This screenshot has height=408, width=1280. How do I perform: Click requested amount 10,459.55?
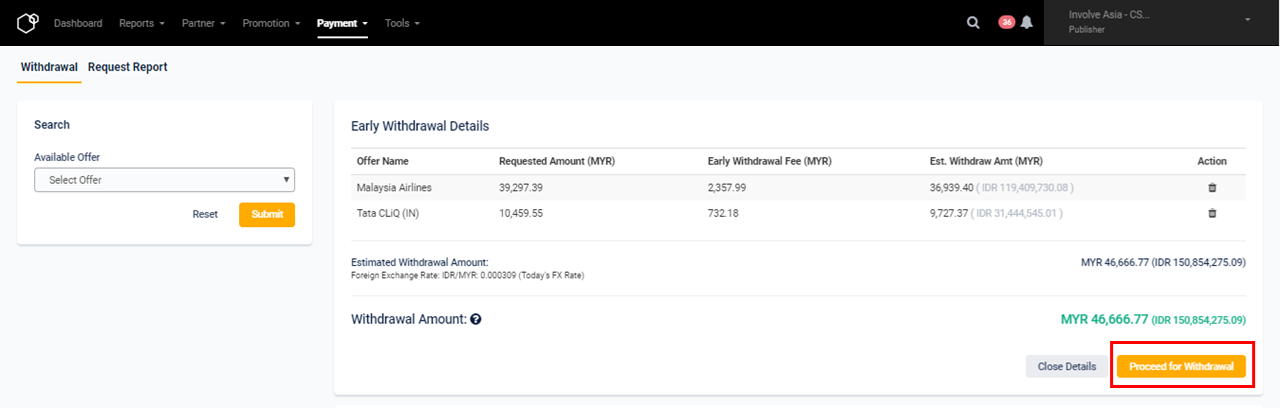[x=523, y=213]
